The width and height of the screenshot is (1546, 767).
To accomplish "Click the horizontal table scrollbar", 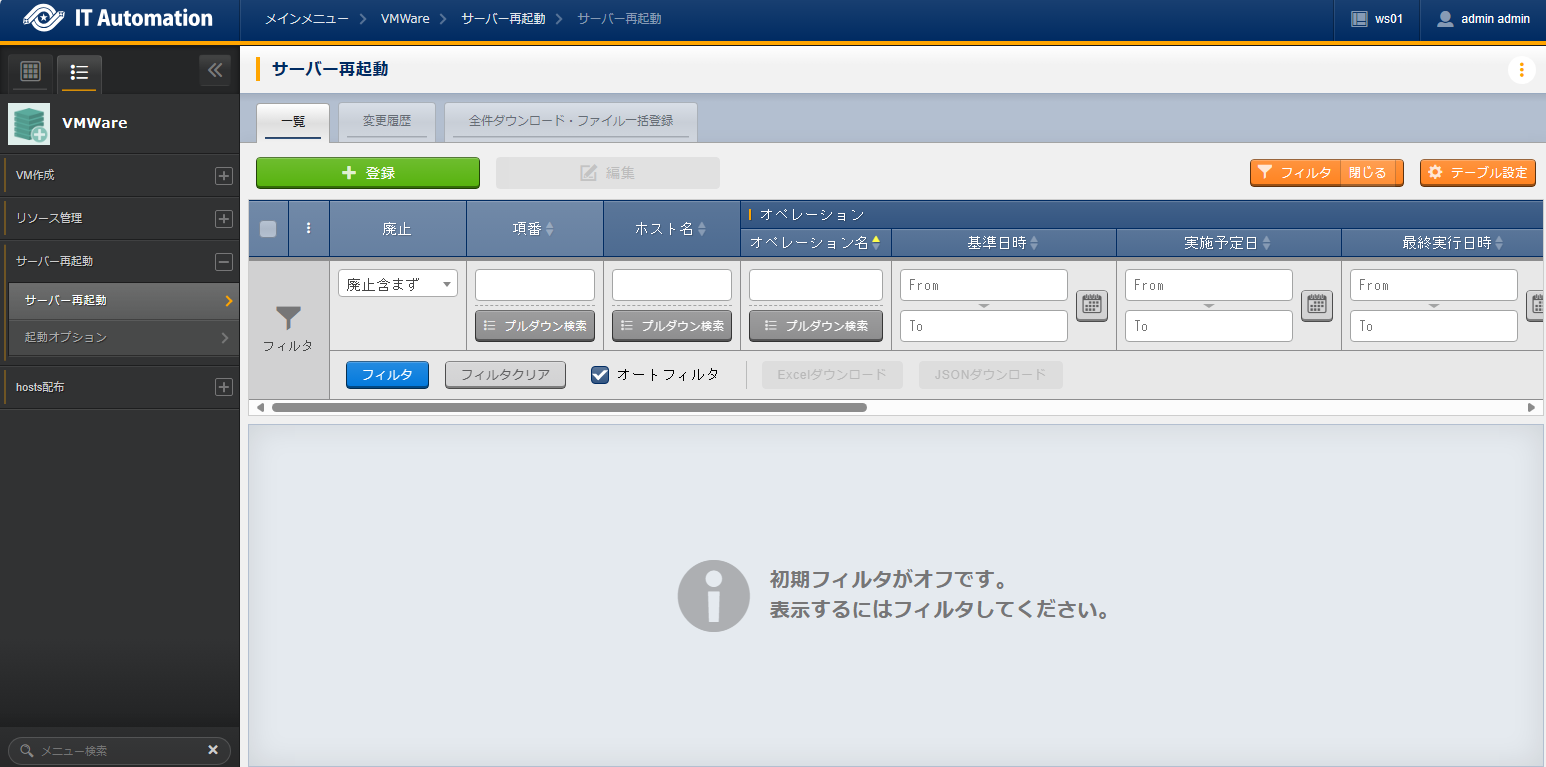I will coord(569,408).
